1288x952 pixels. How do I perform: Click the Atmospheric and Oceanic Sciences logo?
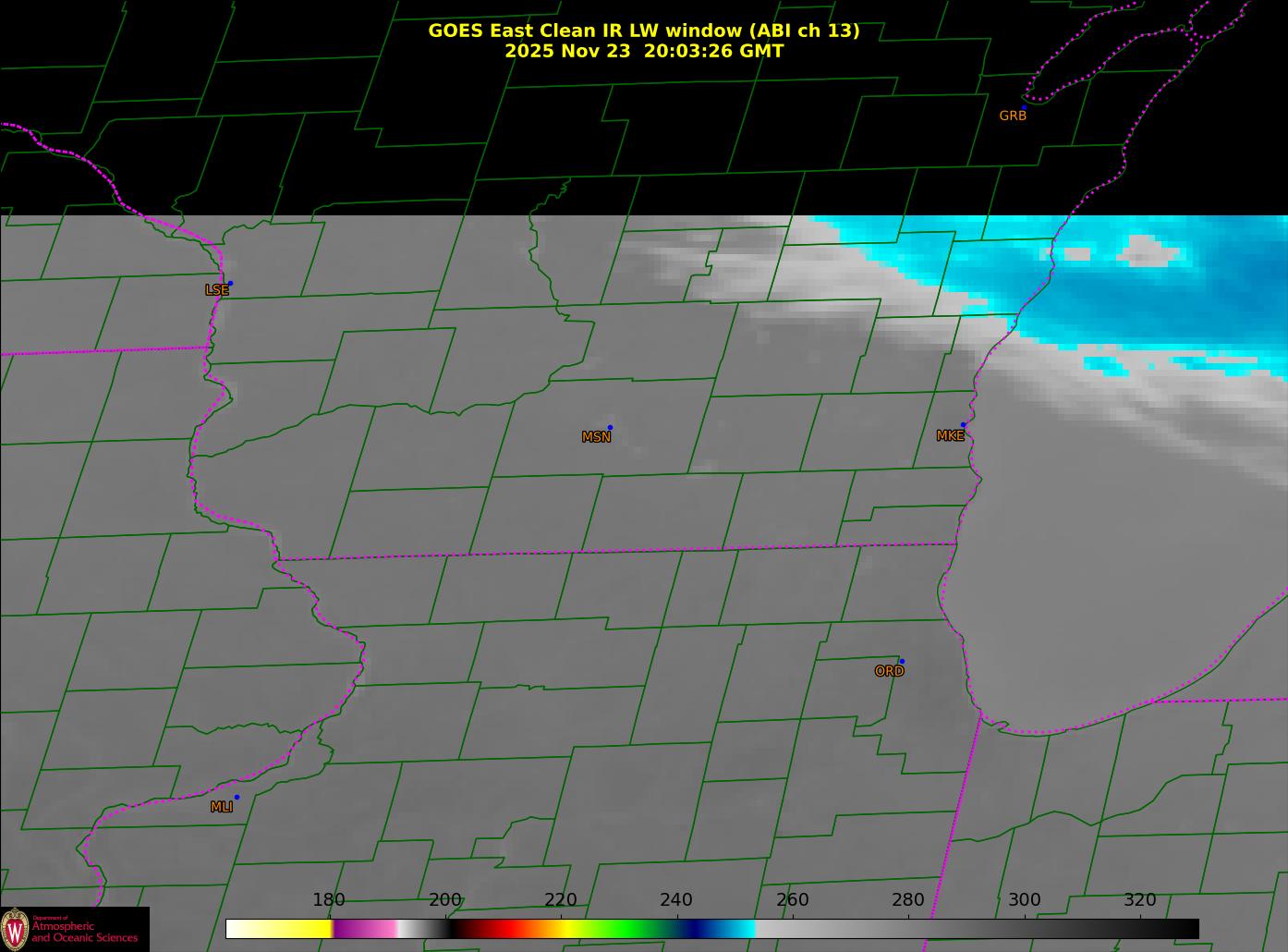tap(74, 929)
